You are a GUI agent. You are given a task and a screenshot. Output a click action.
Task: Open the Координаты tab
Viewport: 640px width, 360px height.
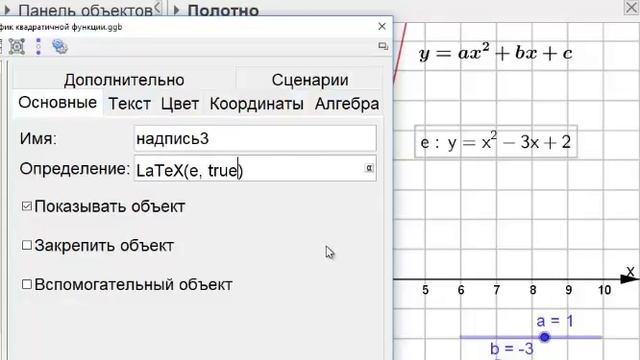256,104
